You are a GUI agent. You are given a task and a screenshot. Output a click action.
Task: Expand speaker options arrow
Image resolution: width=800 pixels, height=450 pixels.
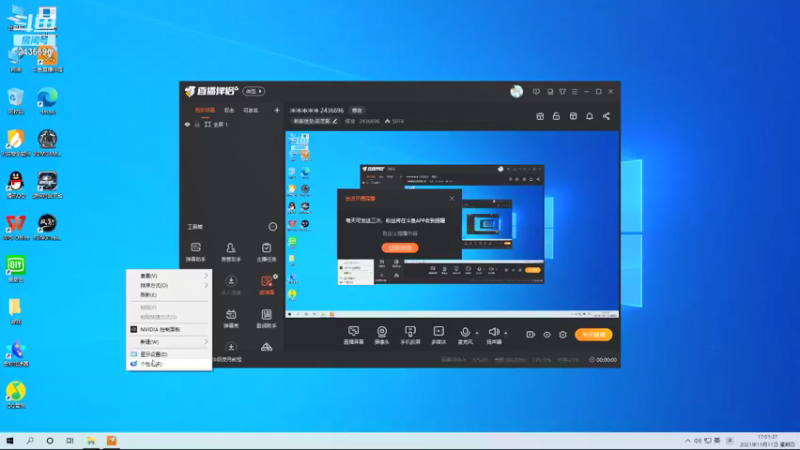(506, 333)
